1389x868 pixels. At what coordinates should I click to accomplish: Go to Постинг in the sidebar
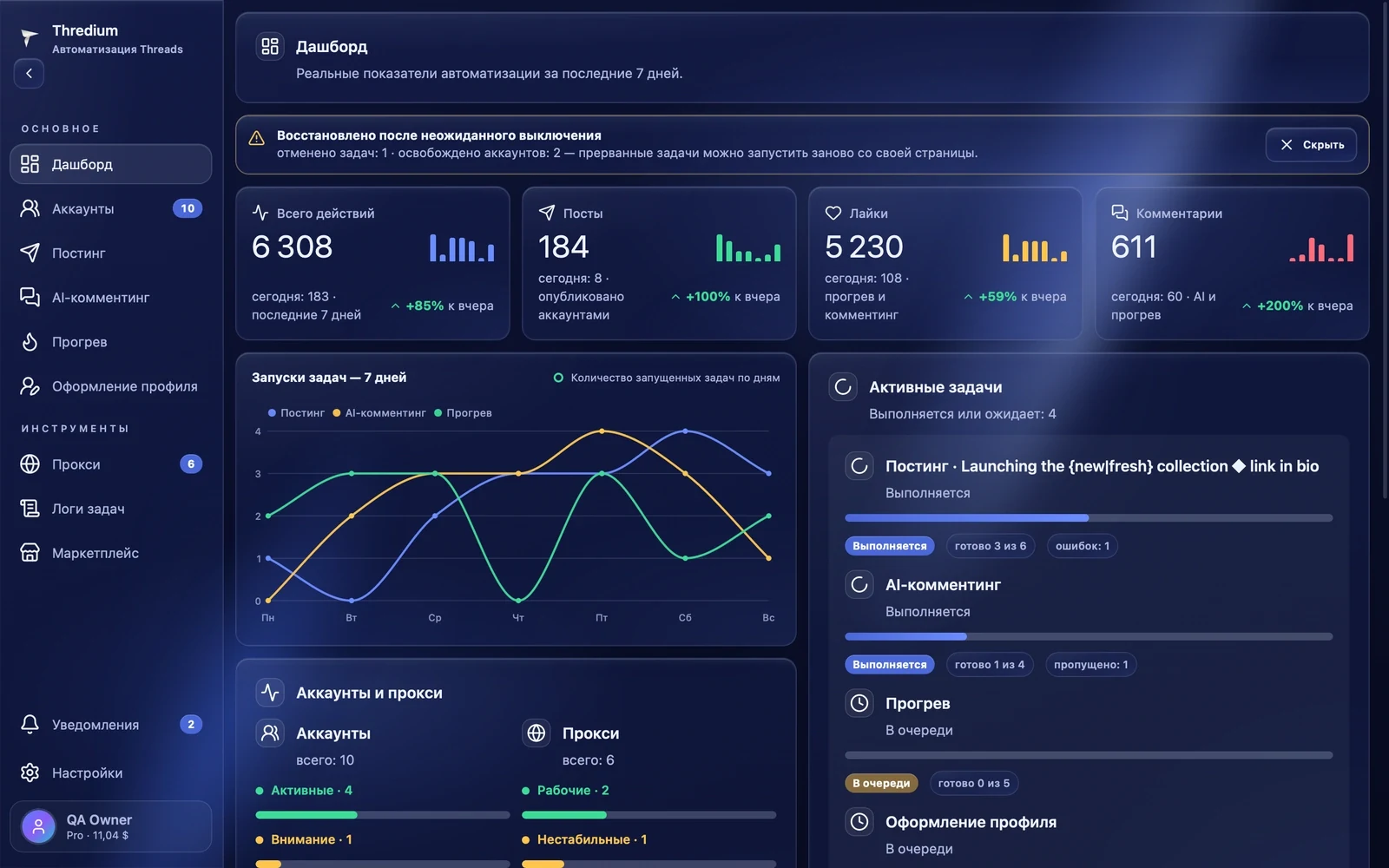click(110, 253)
